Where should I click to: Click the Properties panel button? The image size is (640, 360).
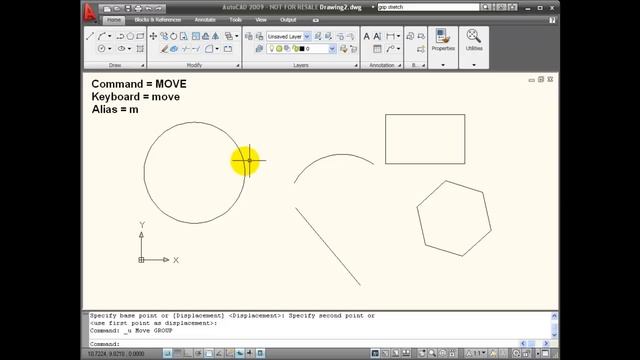443,40
